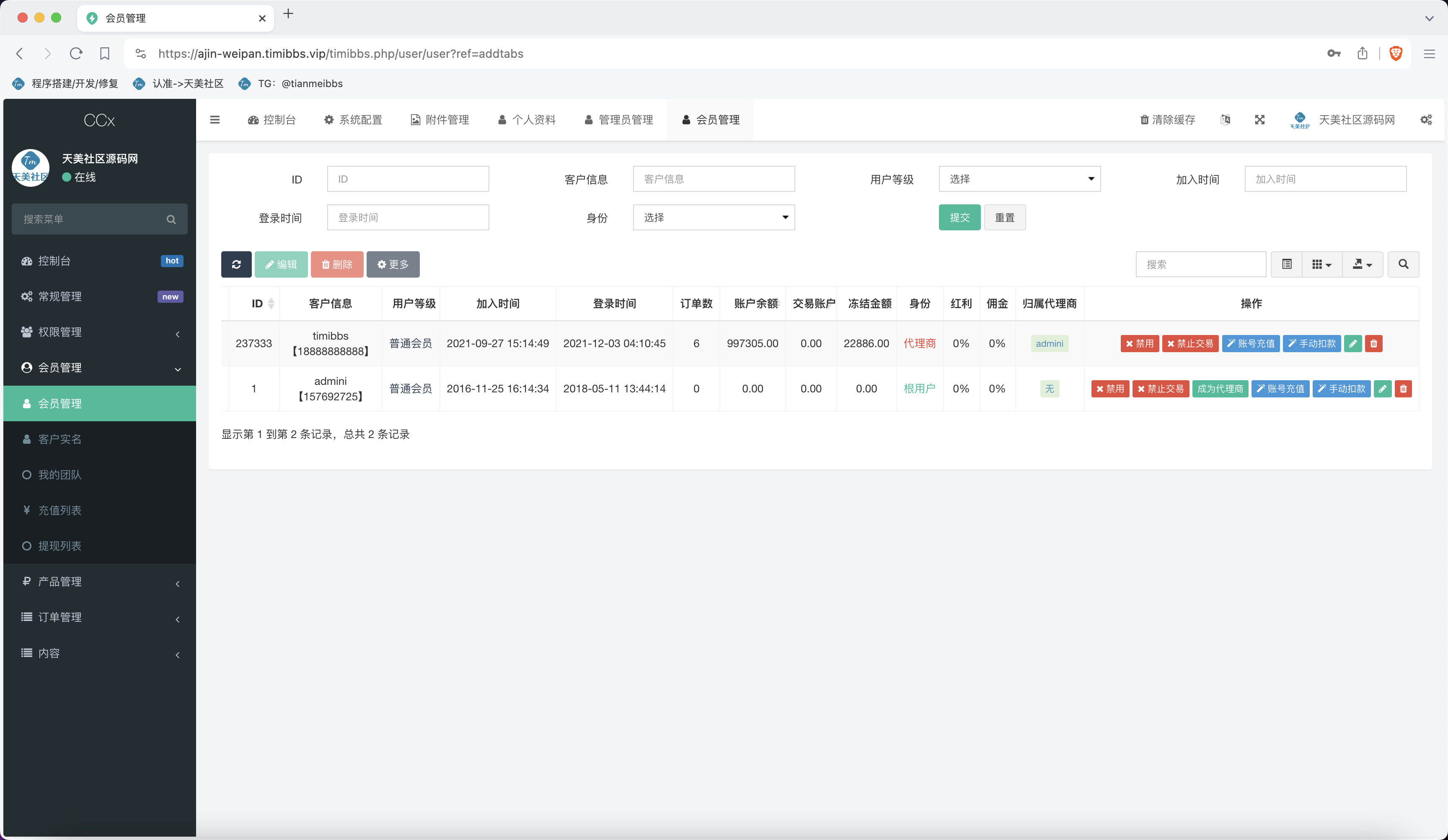Switch to 附件管理 top tab
Image resolution: width=1448 pixels, height=840 pixels.
pyautogui.click(x=440, y=119)
